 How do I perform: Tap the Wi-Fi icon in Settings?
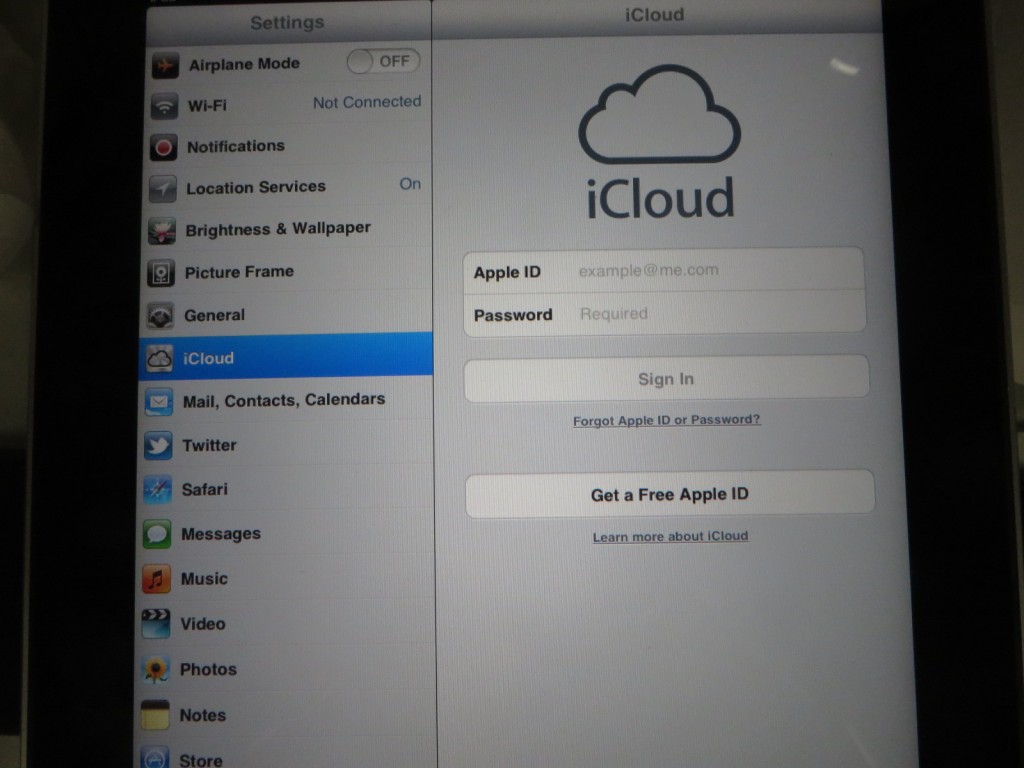coord(165,106)
